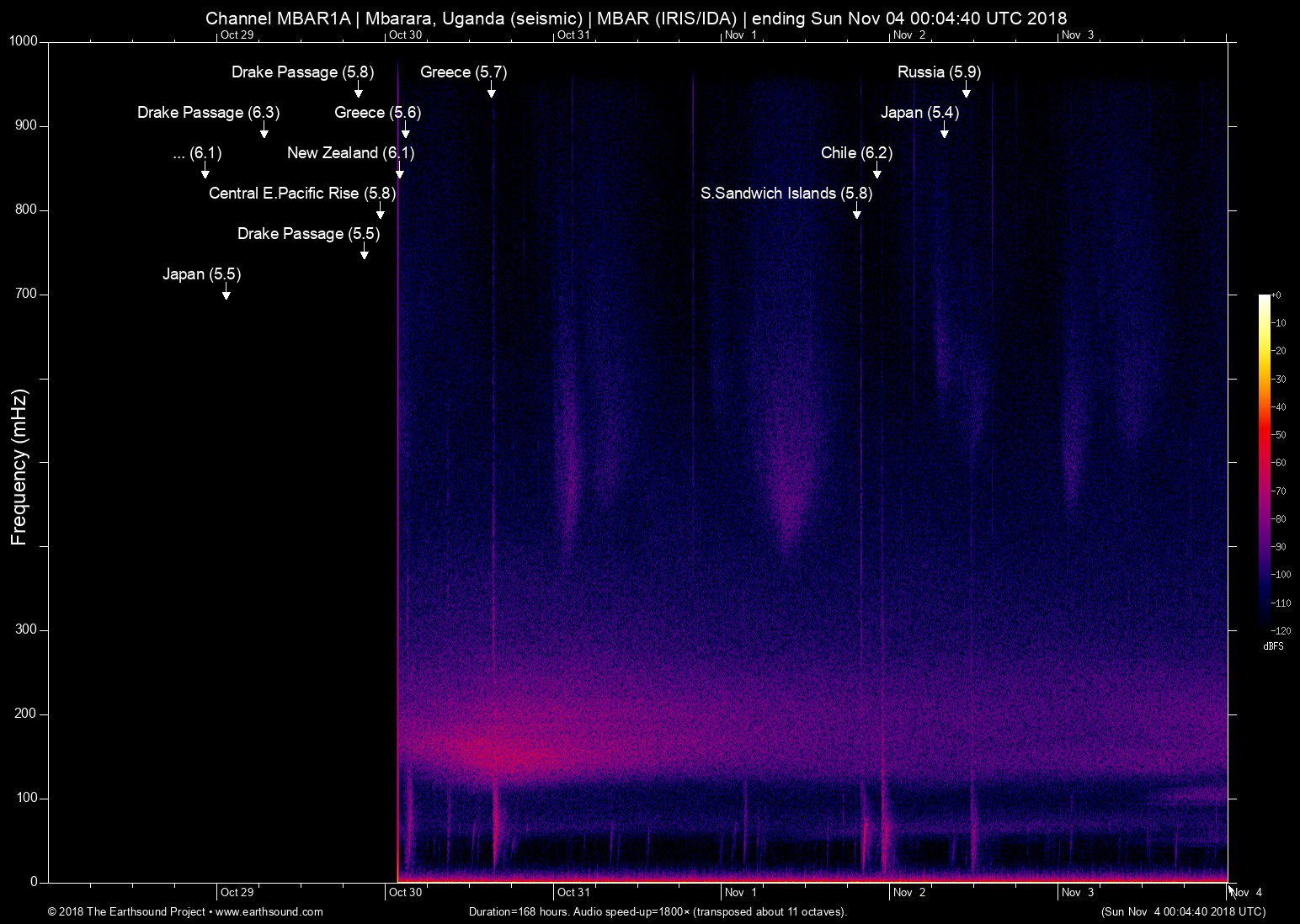Click the 2018 Earthsound Project copyright text

tap(126, 911)
